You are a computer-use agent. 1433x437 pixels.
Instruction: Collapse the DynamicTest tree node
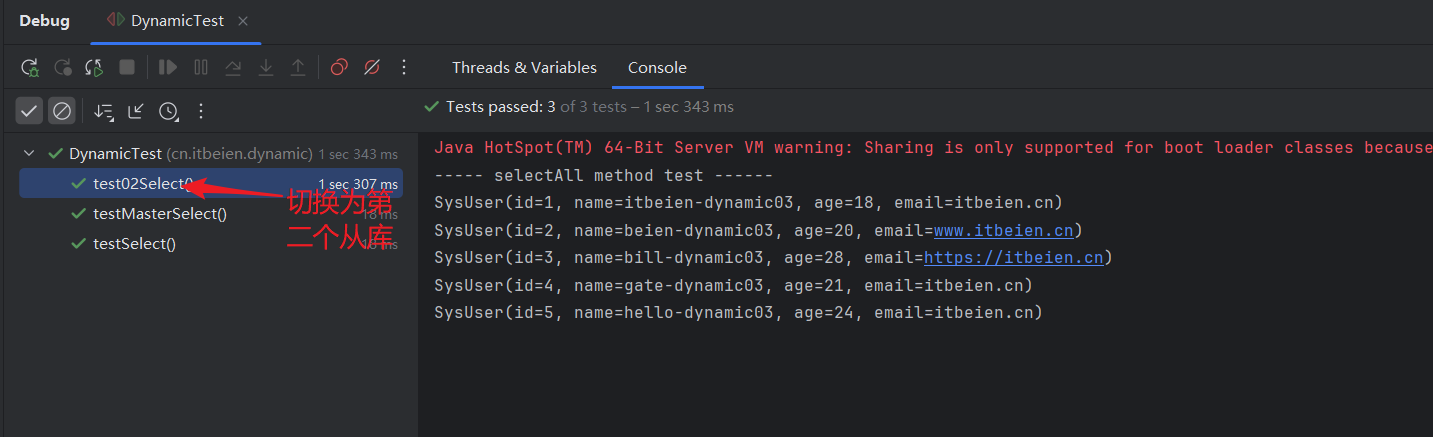29,154
